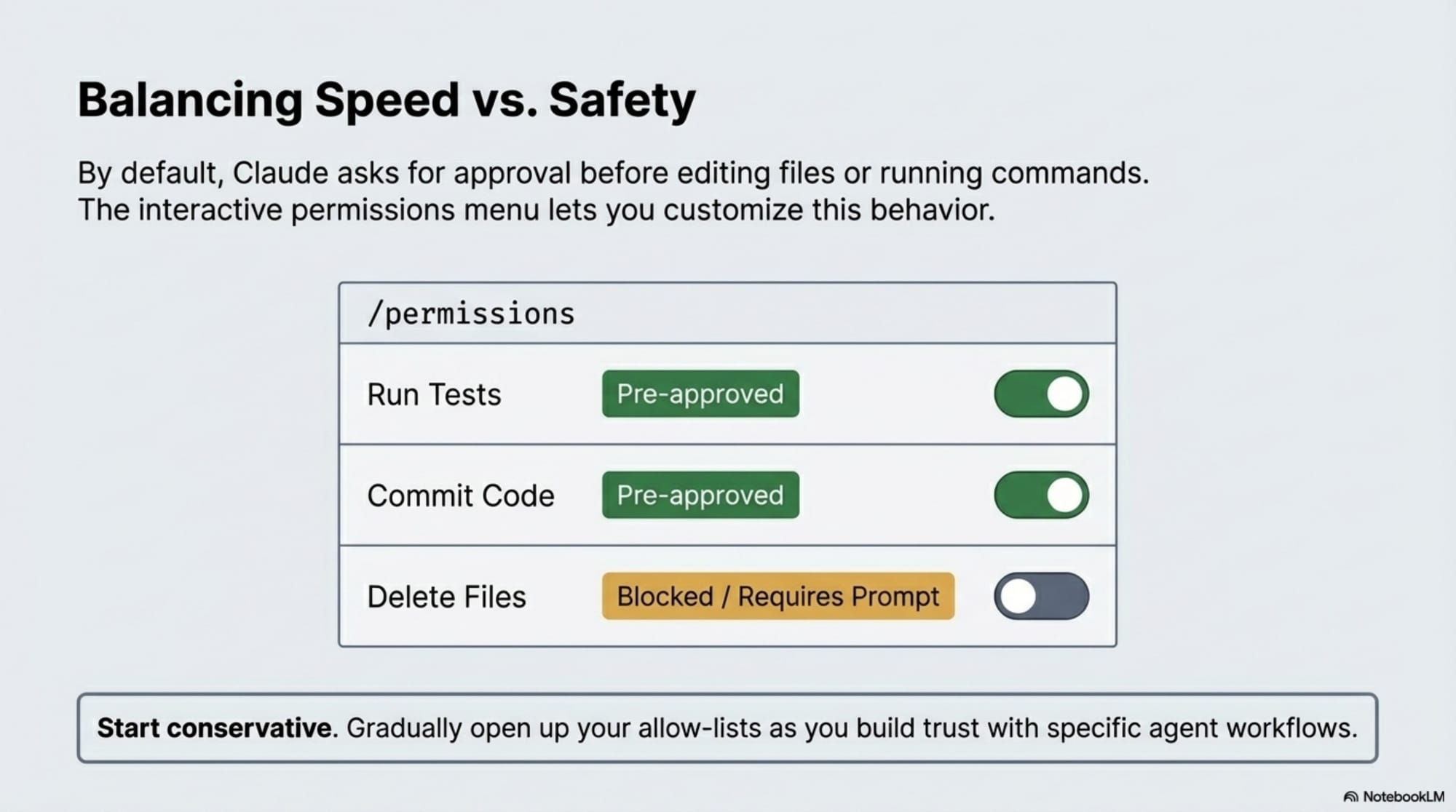Click the interactive permissions menu sentence
Image resolution: width=1456 pixels, height=812 pixels.
536,210
